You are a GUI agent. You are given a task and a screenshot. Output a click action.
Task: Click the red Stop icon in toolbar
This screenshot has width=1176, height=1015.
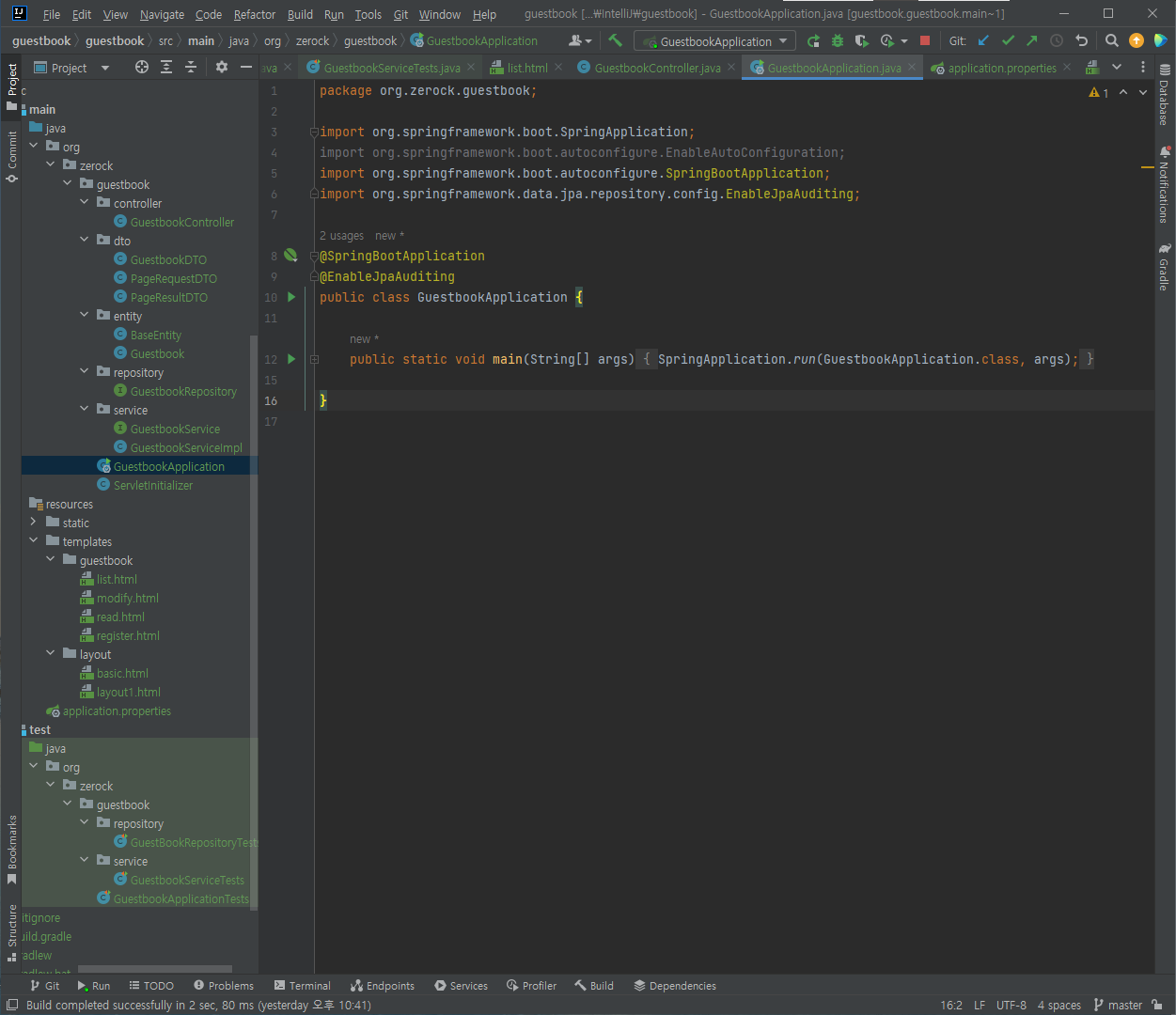925,40
